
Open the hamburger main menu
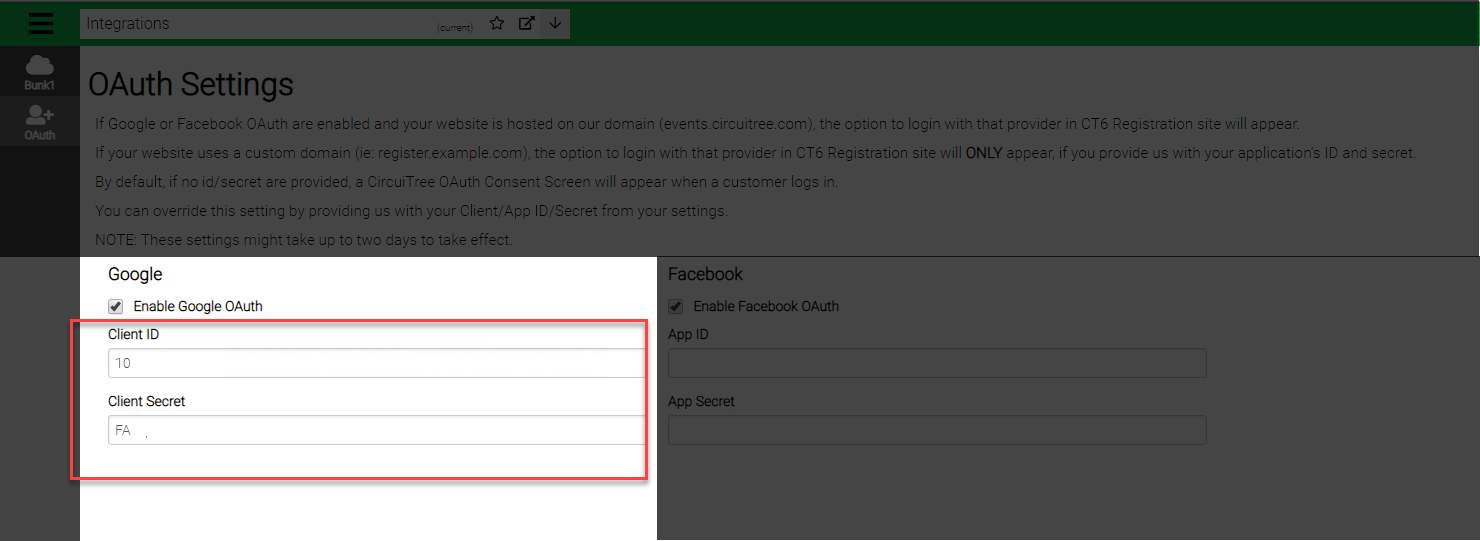[40, 23]
